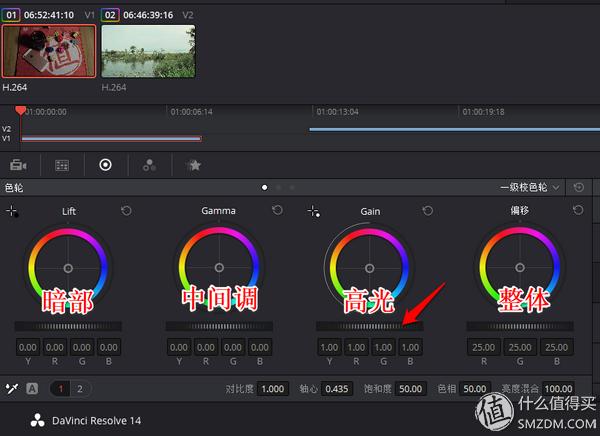The width and height of the screenshot is (600, 436).
Task: Open the RGB Mixer palette icon
Action: click(149, 165)
